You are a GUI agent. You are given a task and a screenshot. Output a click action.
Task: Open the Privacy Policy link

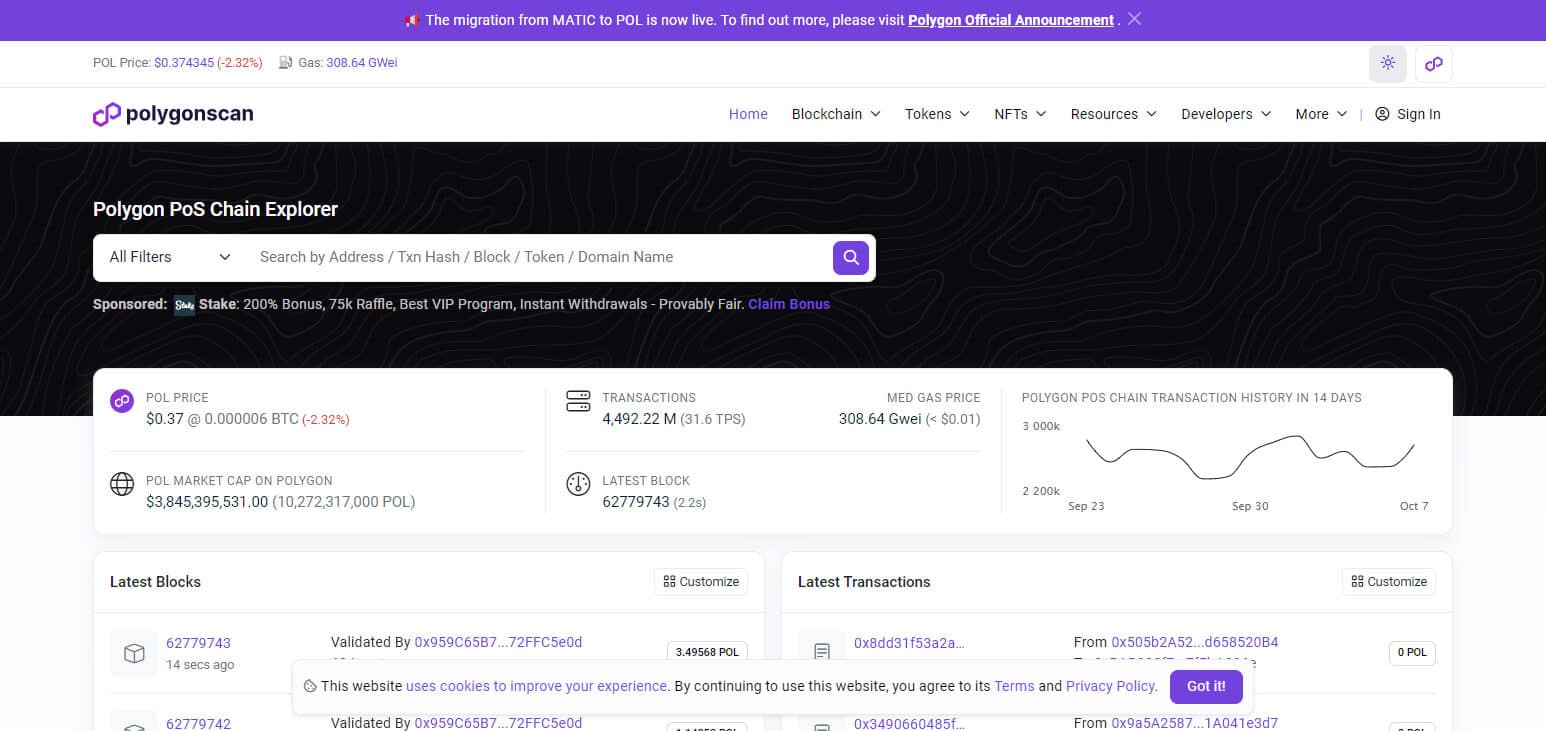[1111, 686]
